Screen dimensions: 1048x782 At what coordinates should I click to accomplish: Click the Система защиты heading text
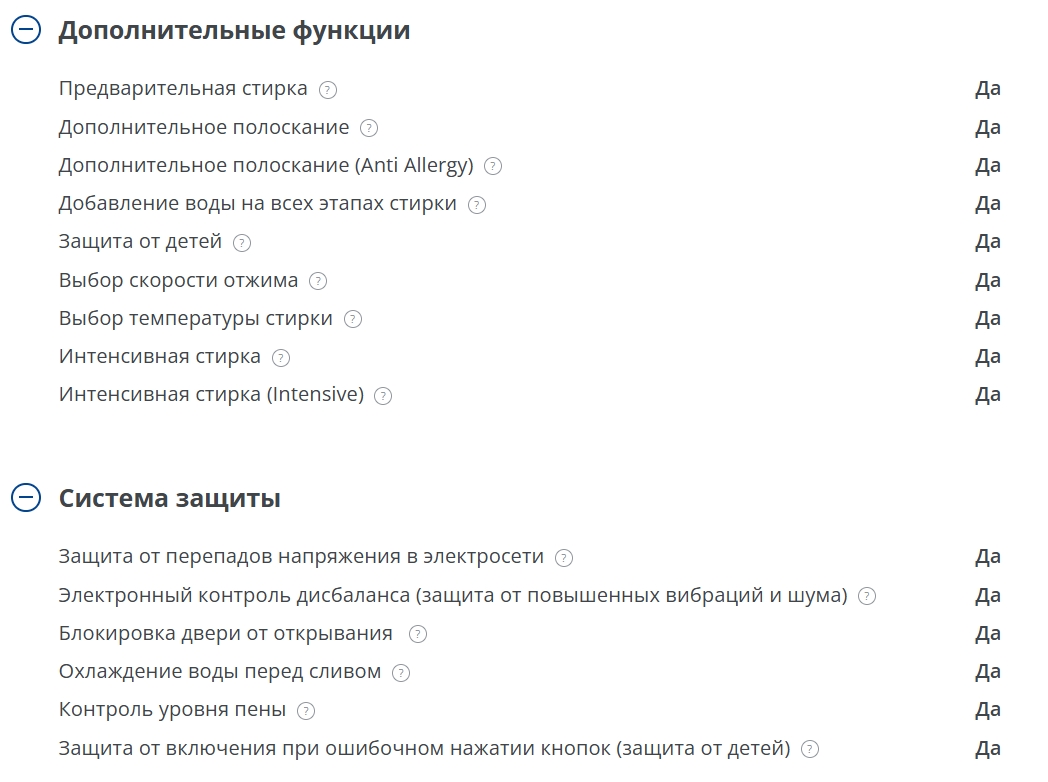click(169, 498)
